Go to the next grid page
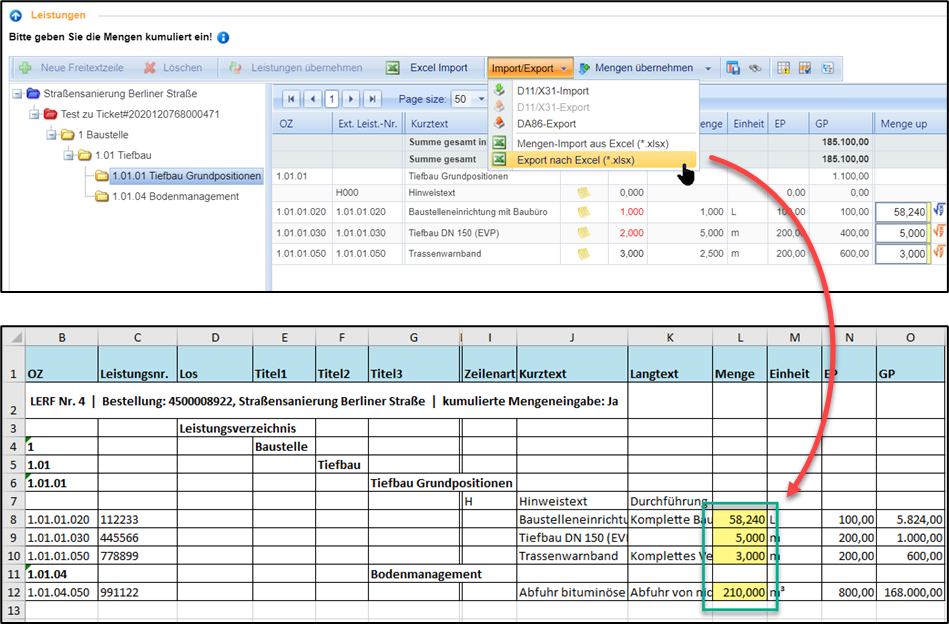This screenshot has height=624, width=949. coord(352,99)
